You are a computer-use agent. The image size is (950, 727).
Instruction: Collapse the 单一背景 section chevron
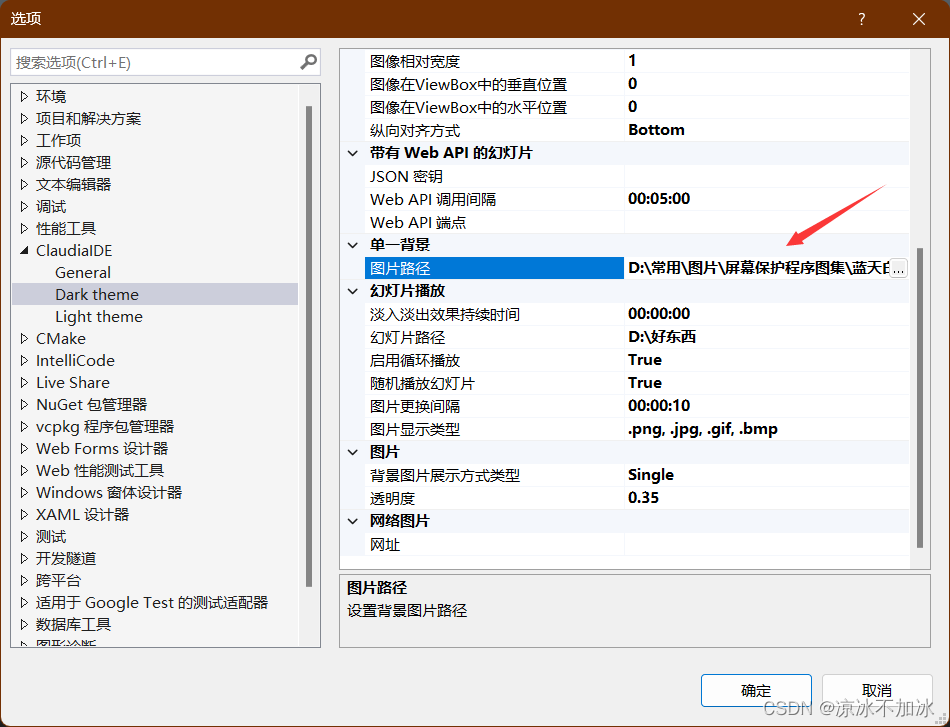point(353,245)
